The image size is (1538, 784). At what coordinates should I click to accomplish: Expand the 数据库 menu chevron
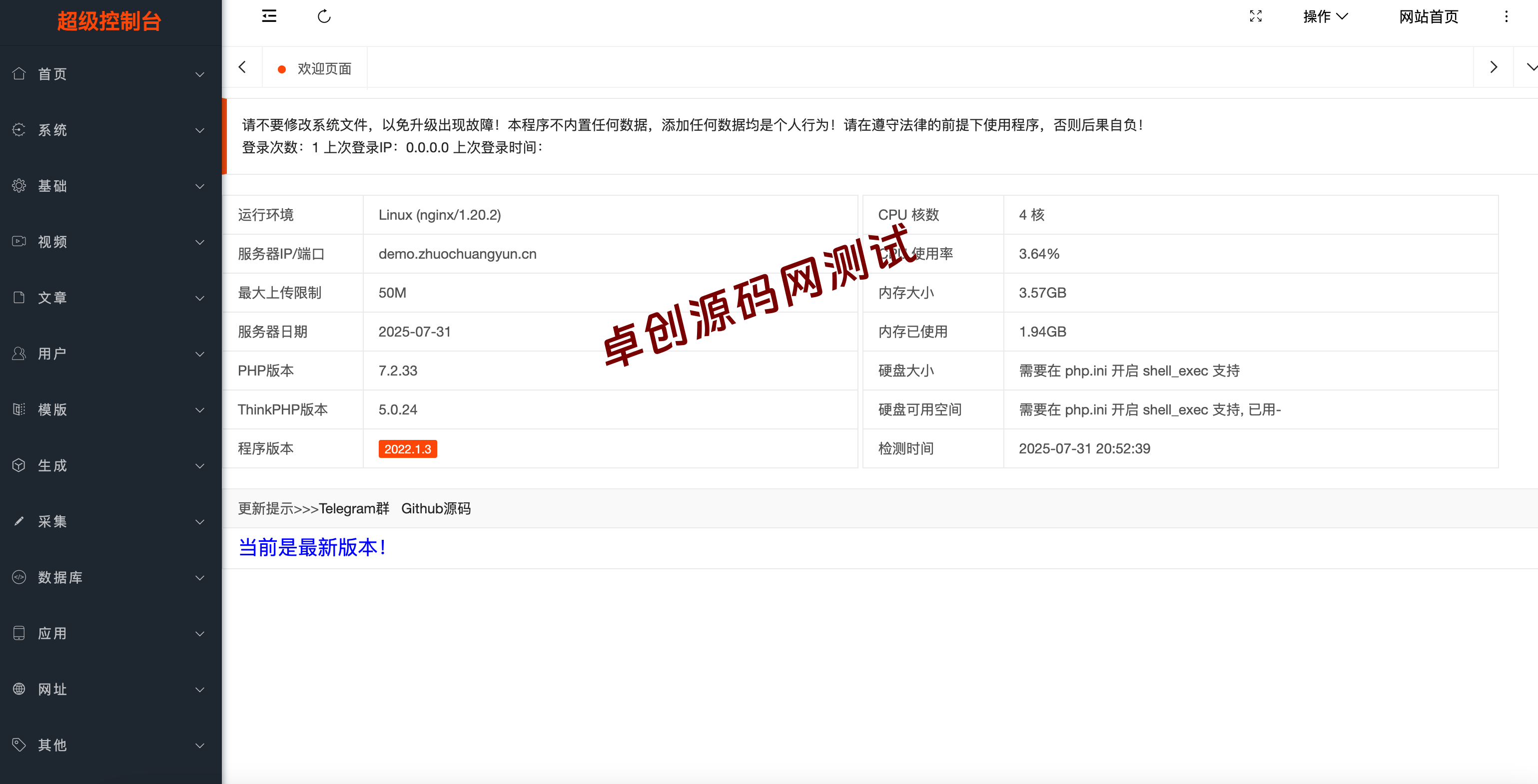[x=200, y=578]
